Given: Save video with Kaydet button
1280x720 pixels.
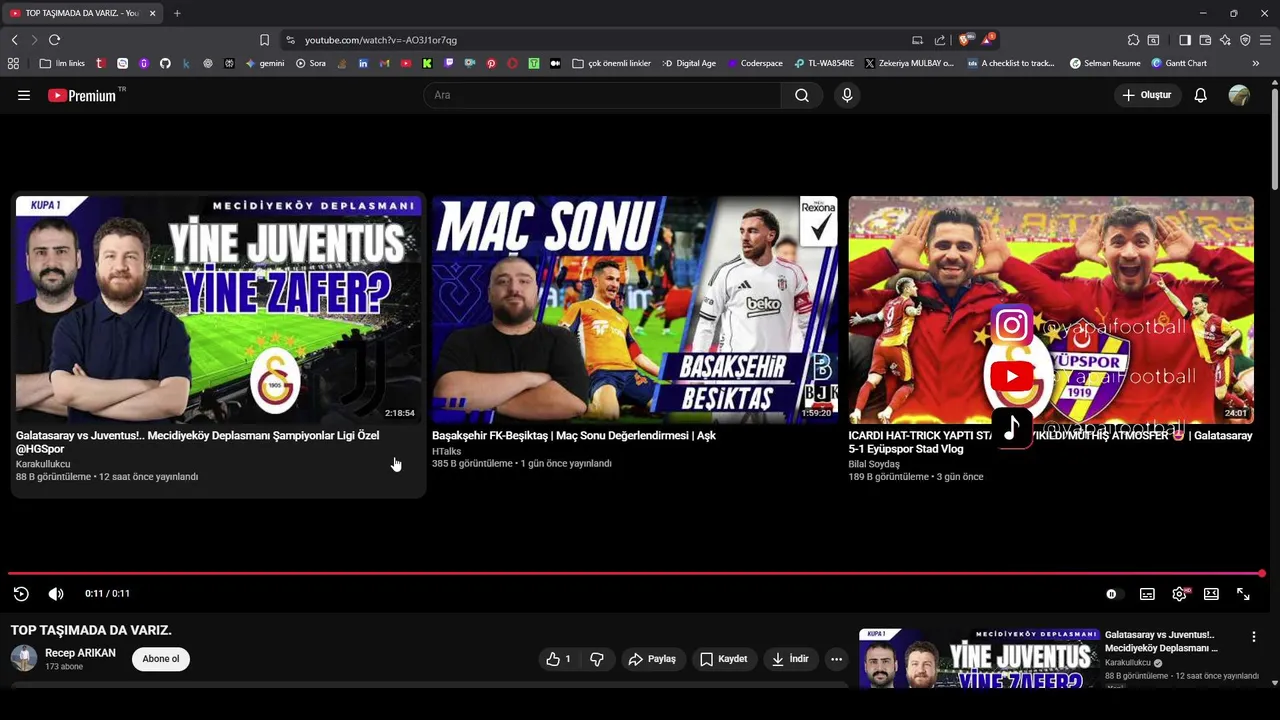Looking at the screenshot, I should point(723,659).
